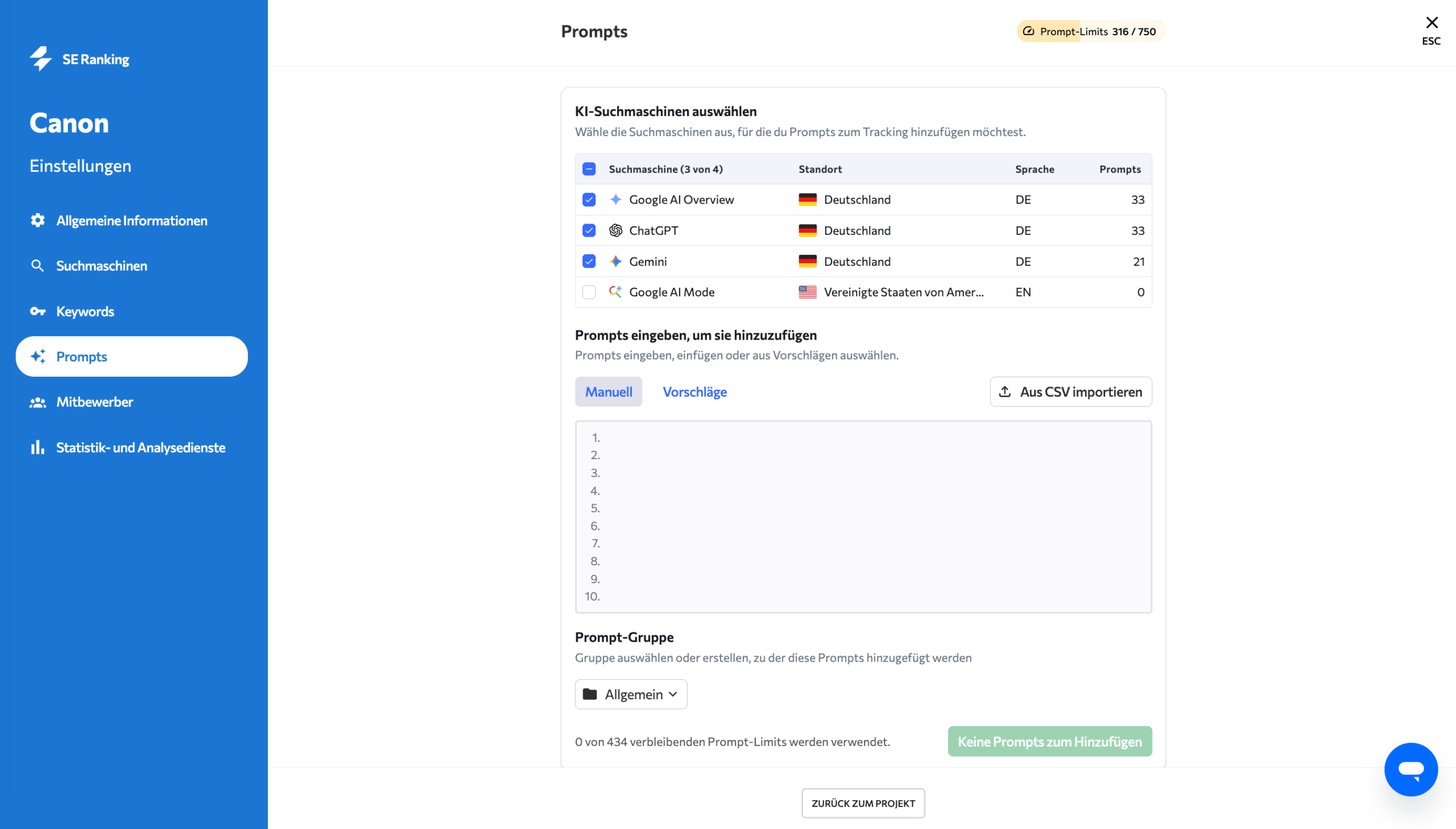Click the German flag in ChatGPT row
This screenshot has height=829, width=1456.
[x=808, y=230]
